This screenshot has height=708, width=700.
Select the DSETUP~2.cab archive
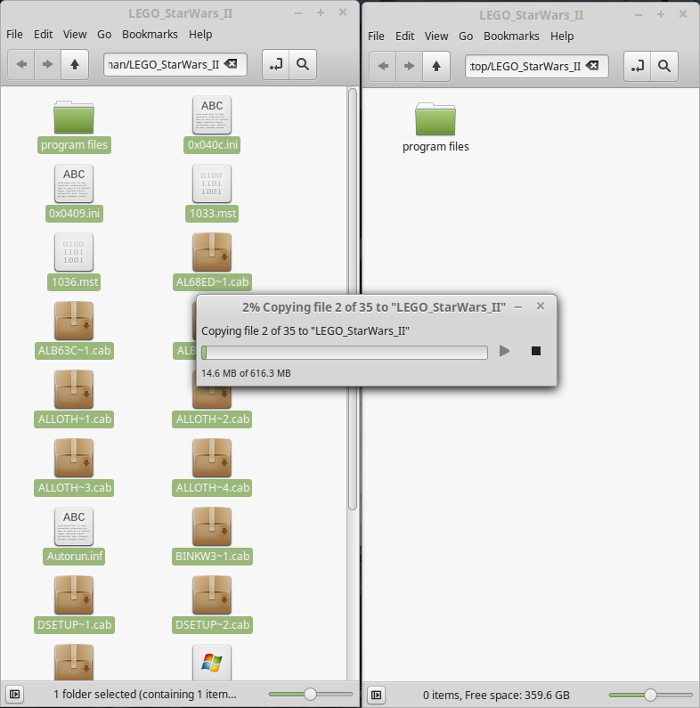[212, 605]
